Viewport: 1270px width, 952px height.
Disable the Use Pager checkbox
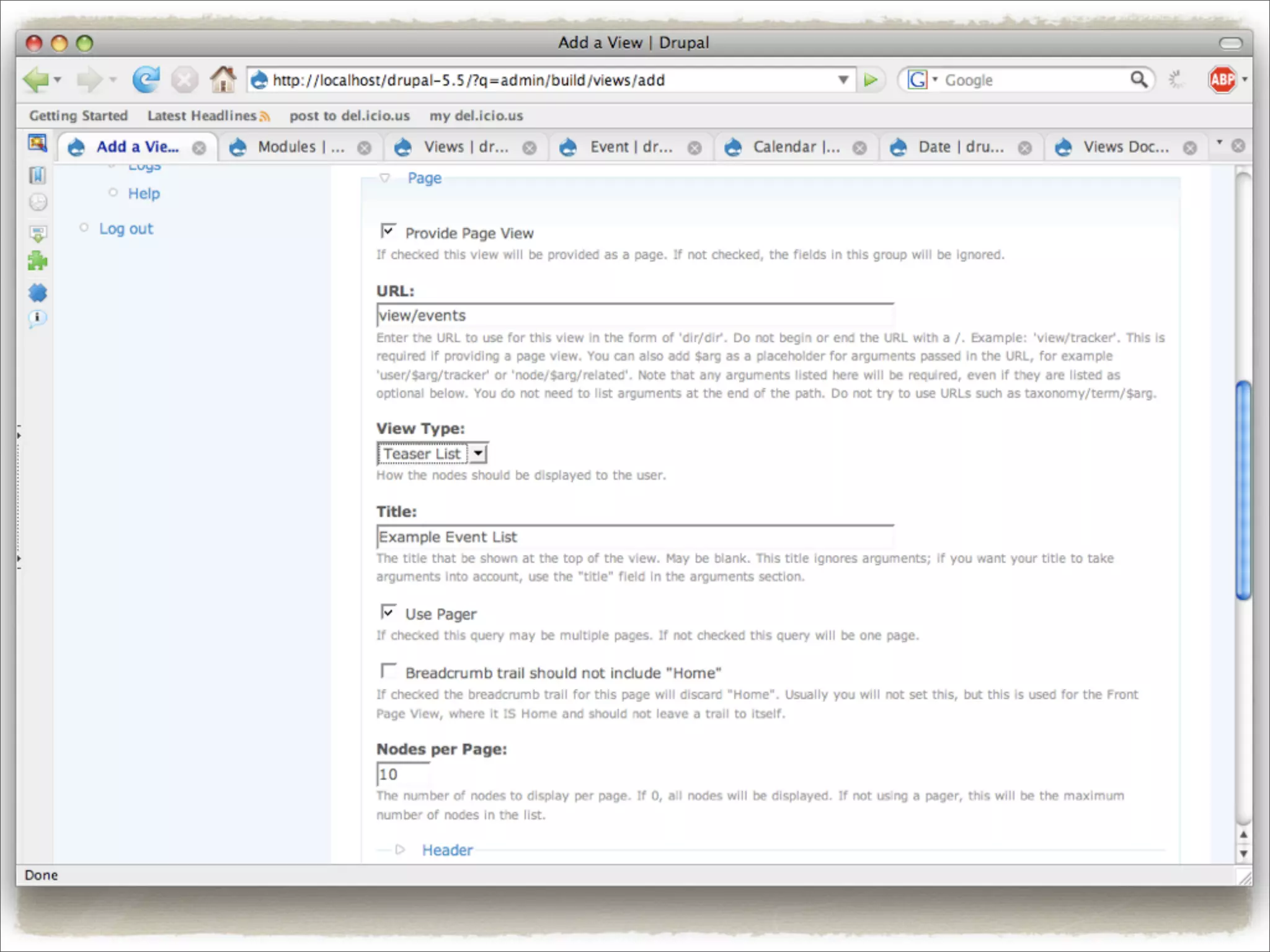(388, 613)
